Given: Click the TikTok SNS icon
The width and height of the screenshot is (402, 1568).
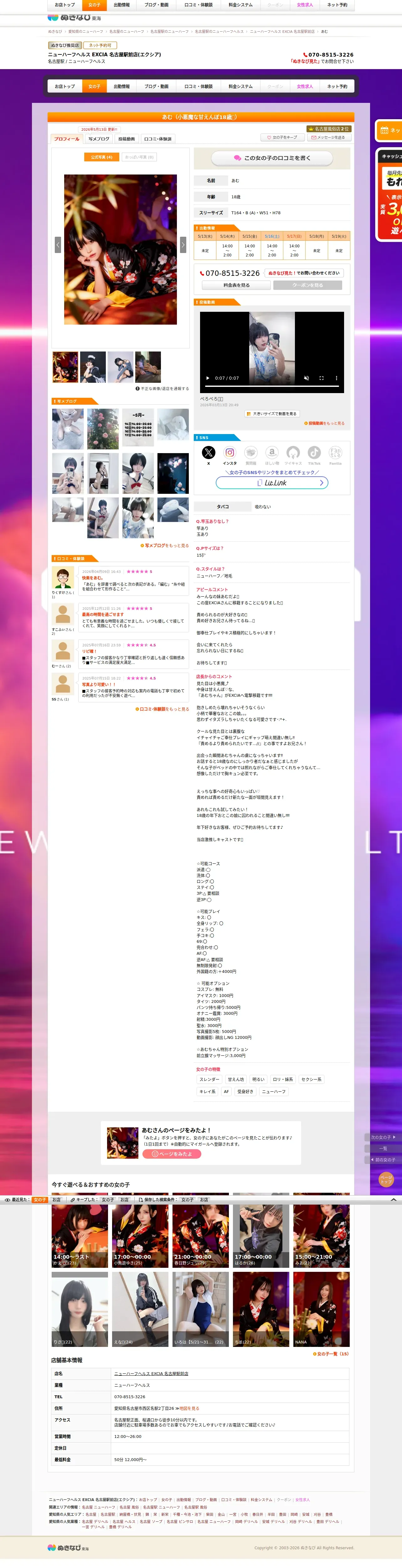Looking at the screenshot, I should pos(314,452).
